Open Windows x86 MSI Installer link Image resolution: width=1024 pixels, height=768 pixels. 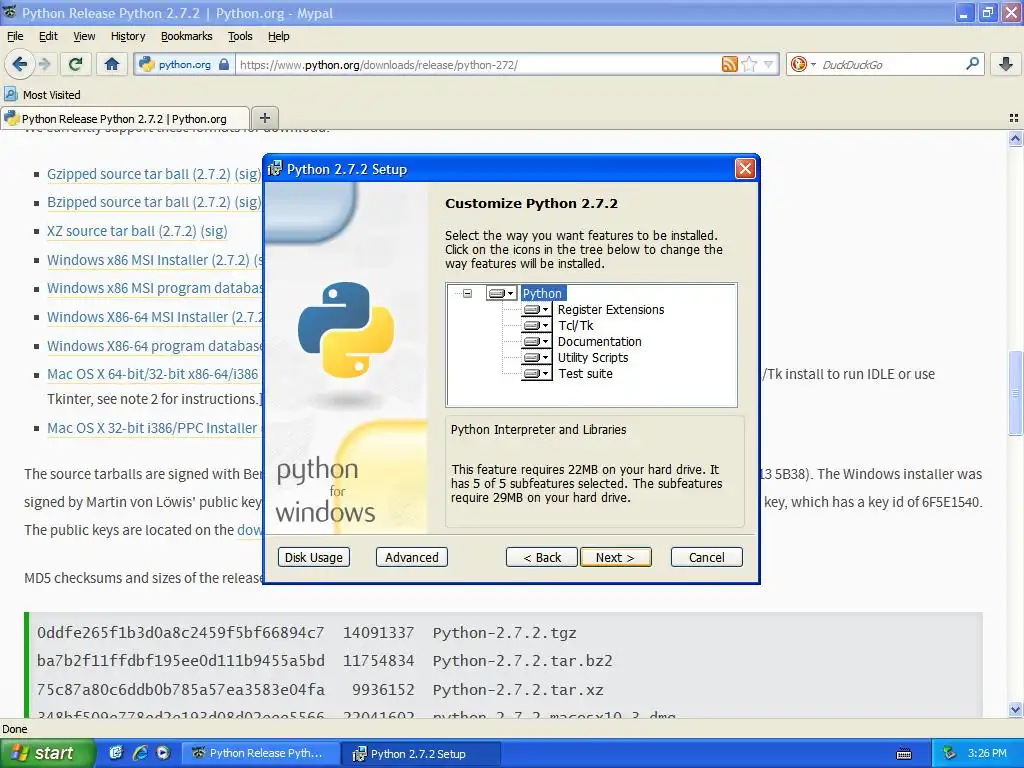coord(148,260)
